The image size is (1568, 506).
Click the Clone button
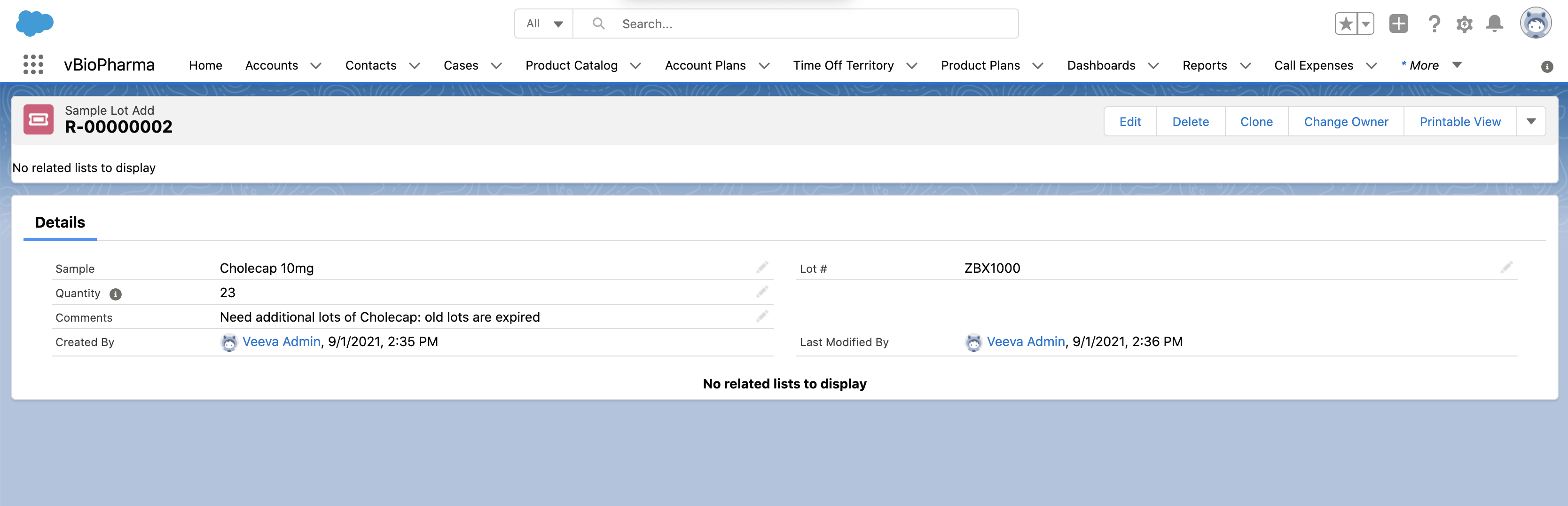tap(1256, 122)
